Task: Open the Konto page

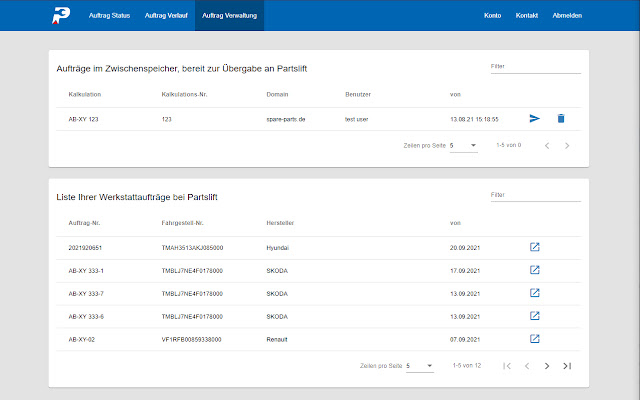Action: coord(492,16)
